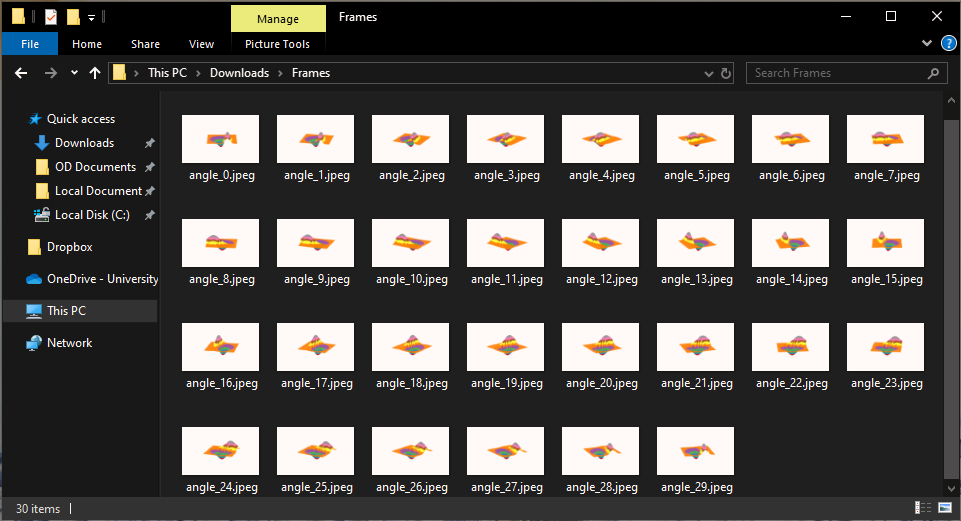The image size is (961, 521).
Task: Click the pin icon next to Downloads
Action: 150,143
